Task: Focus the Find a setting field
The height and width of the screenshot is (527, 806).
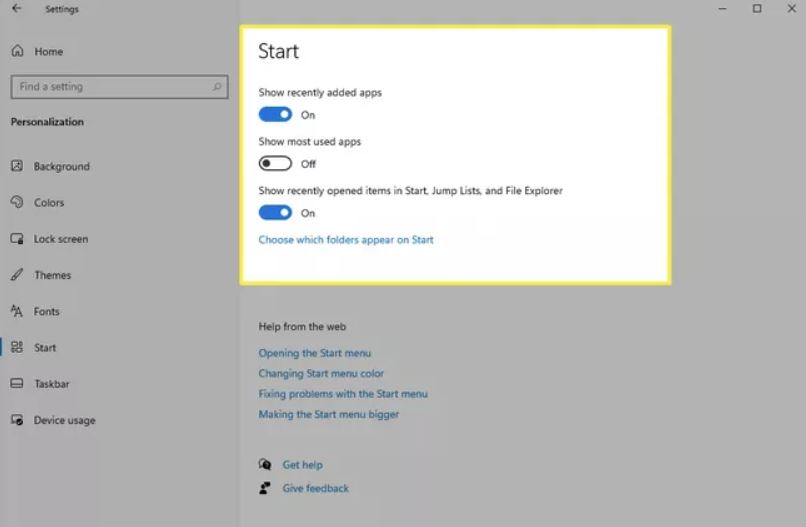Action: [x=119, y=87]
